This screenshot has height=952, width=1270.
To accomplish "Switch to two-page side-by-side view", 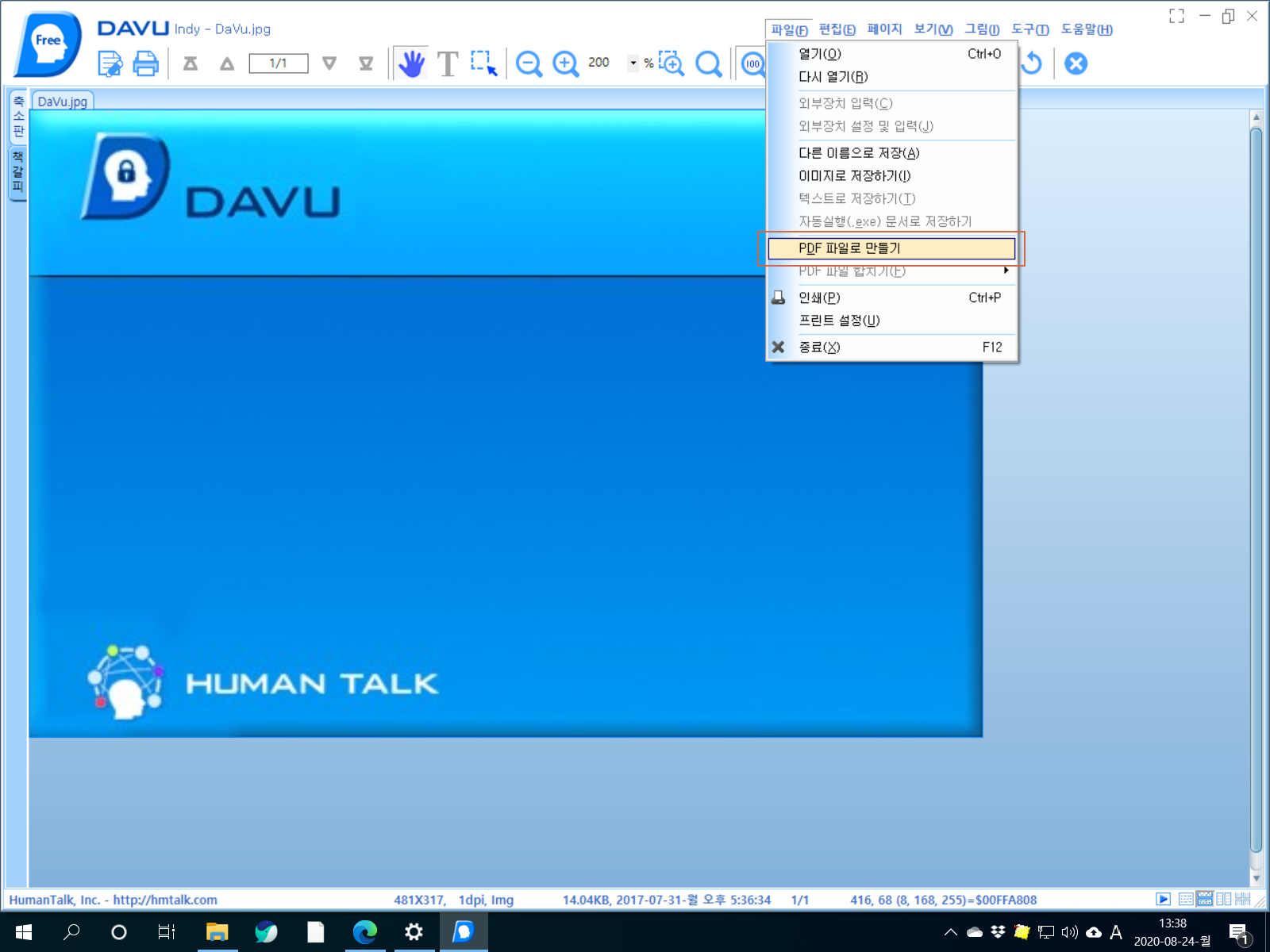I will (x=1224, y=899).
